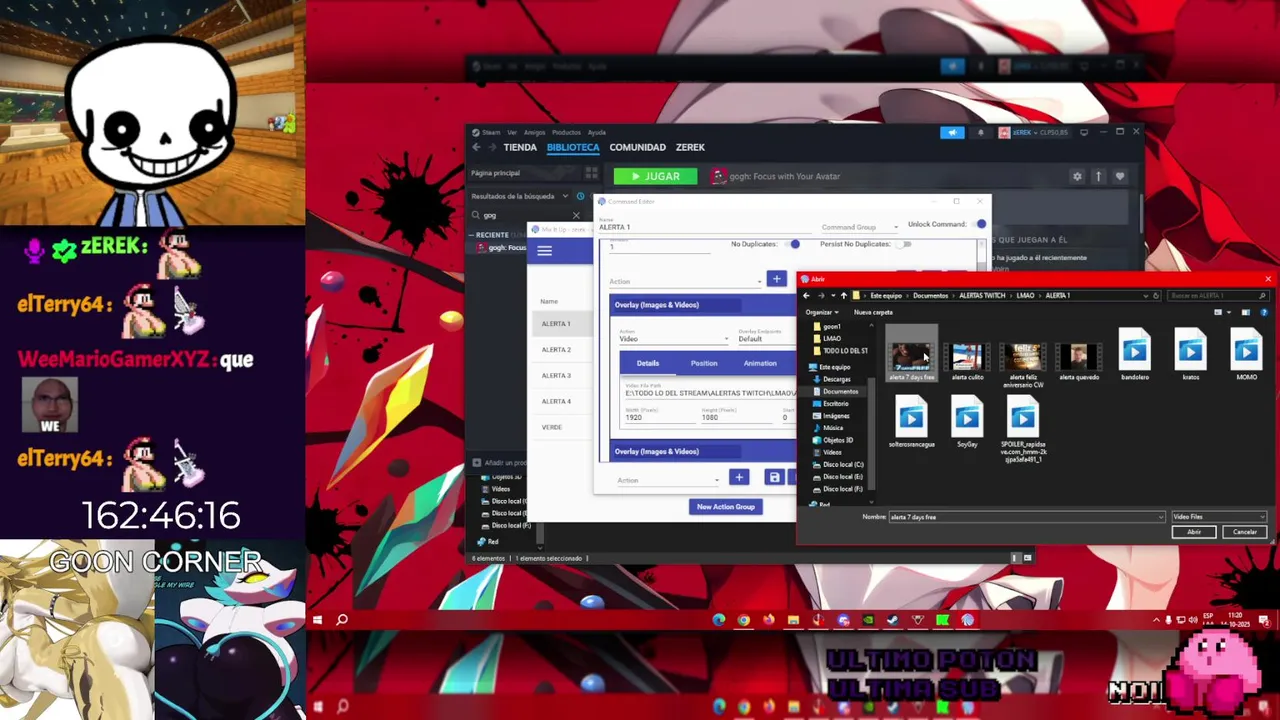Click the Width field showing 1920
The image size is (1280, 720).
point(658,417)
